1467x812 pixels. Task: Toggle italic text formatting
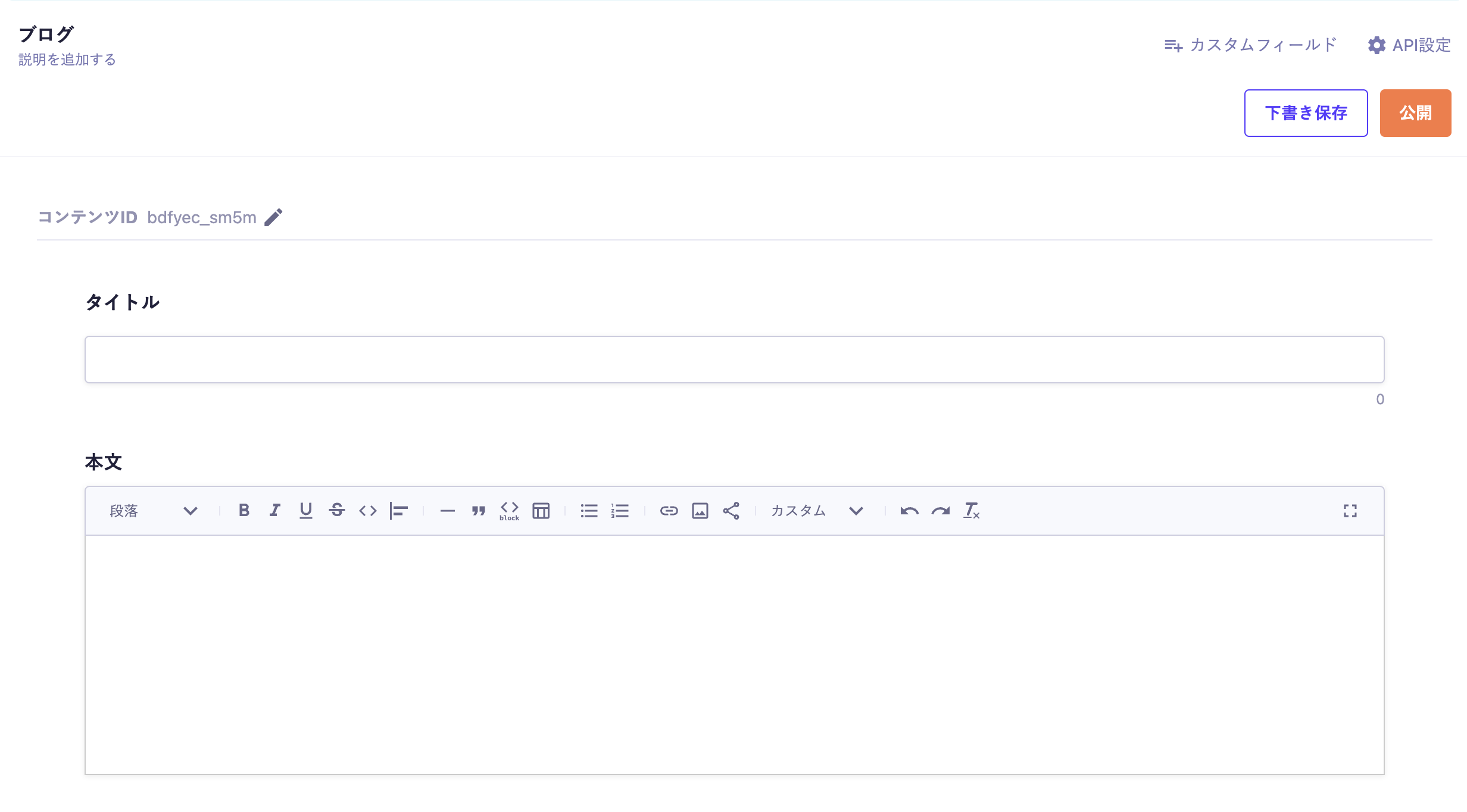click(x=274, y=510)
